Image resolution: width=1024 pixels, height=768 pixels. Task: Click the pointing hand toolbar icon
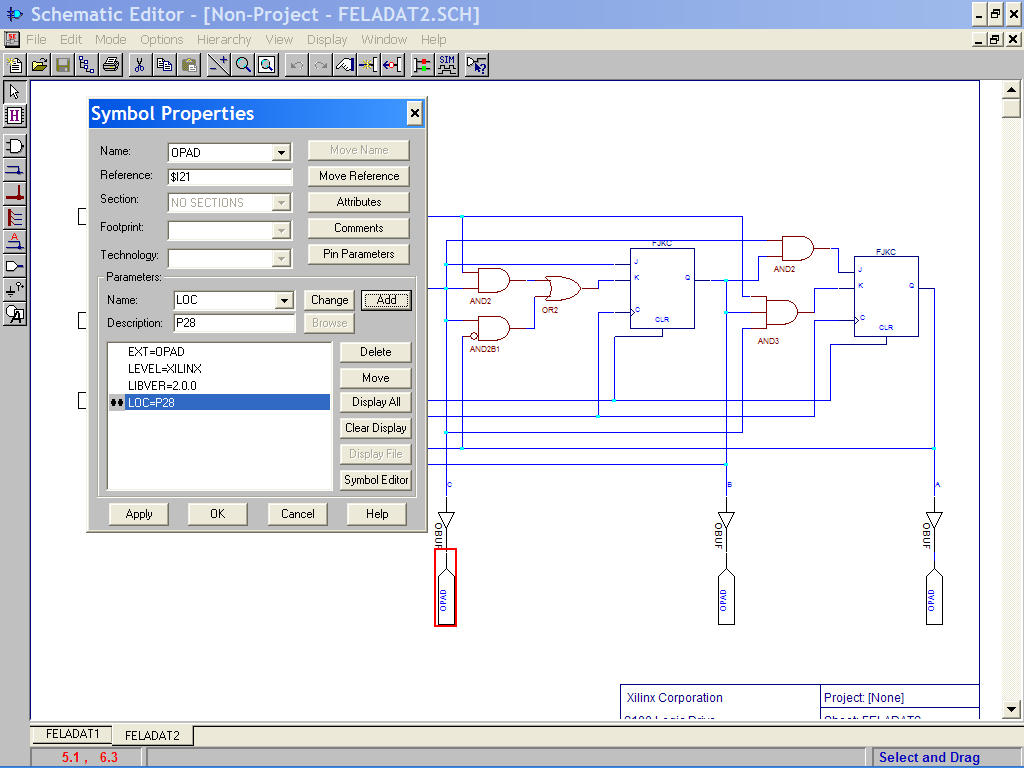pos(344,65)
